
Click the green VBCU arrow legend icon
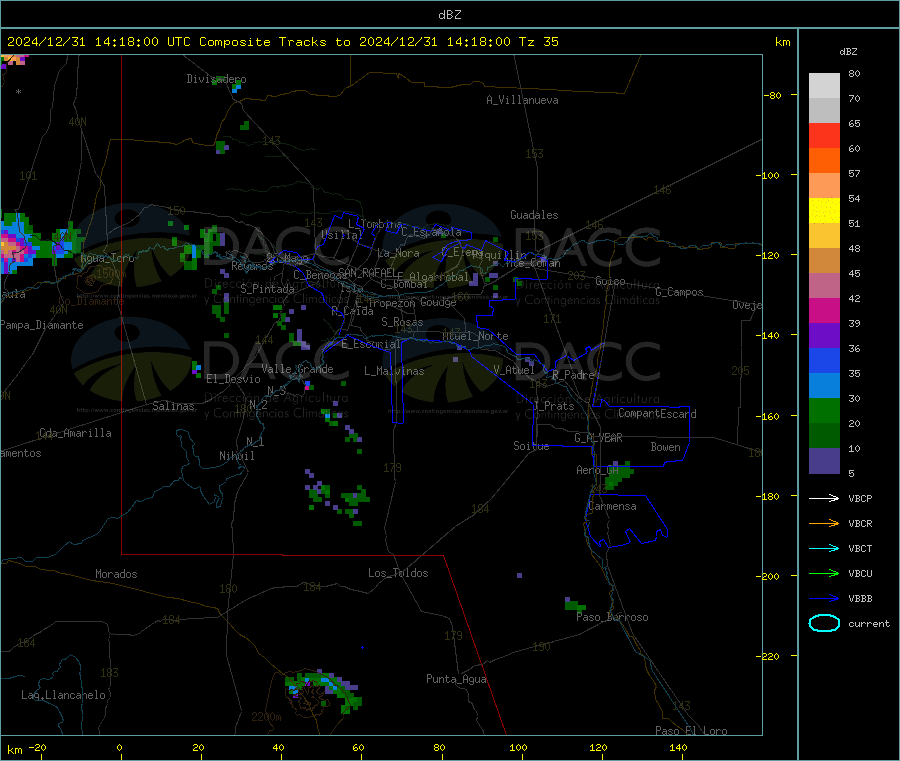click(824, 573)
